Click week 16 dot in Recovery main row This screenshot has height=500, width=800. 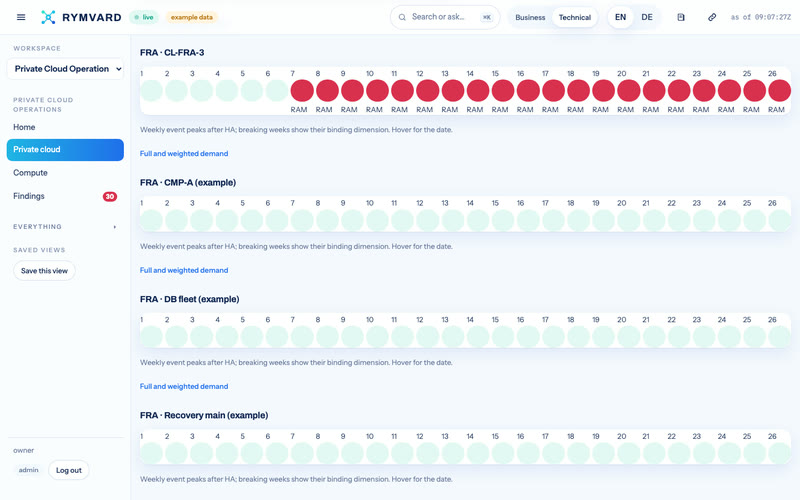(528, 453)
